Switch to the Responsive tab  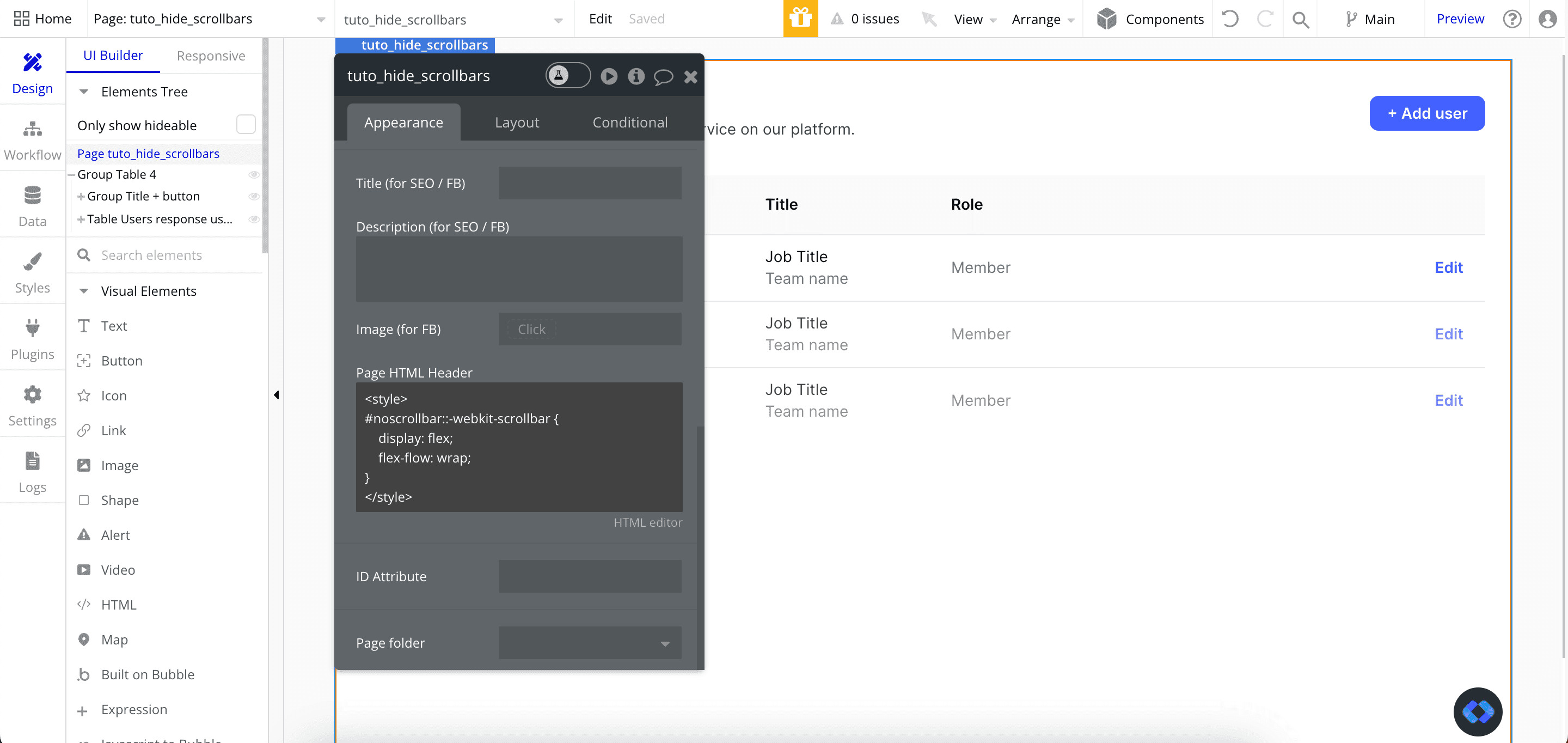[x=211, y=56]
